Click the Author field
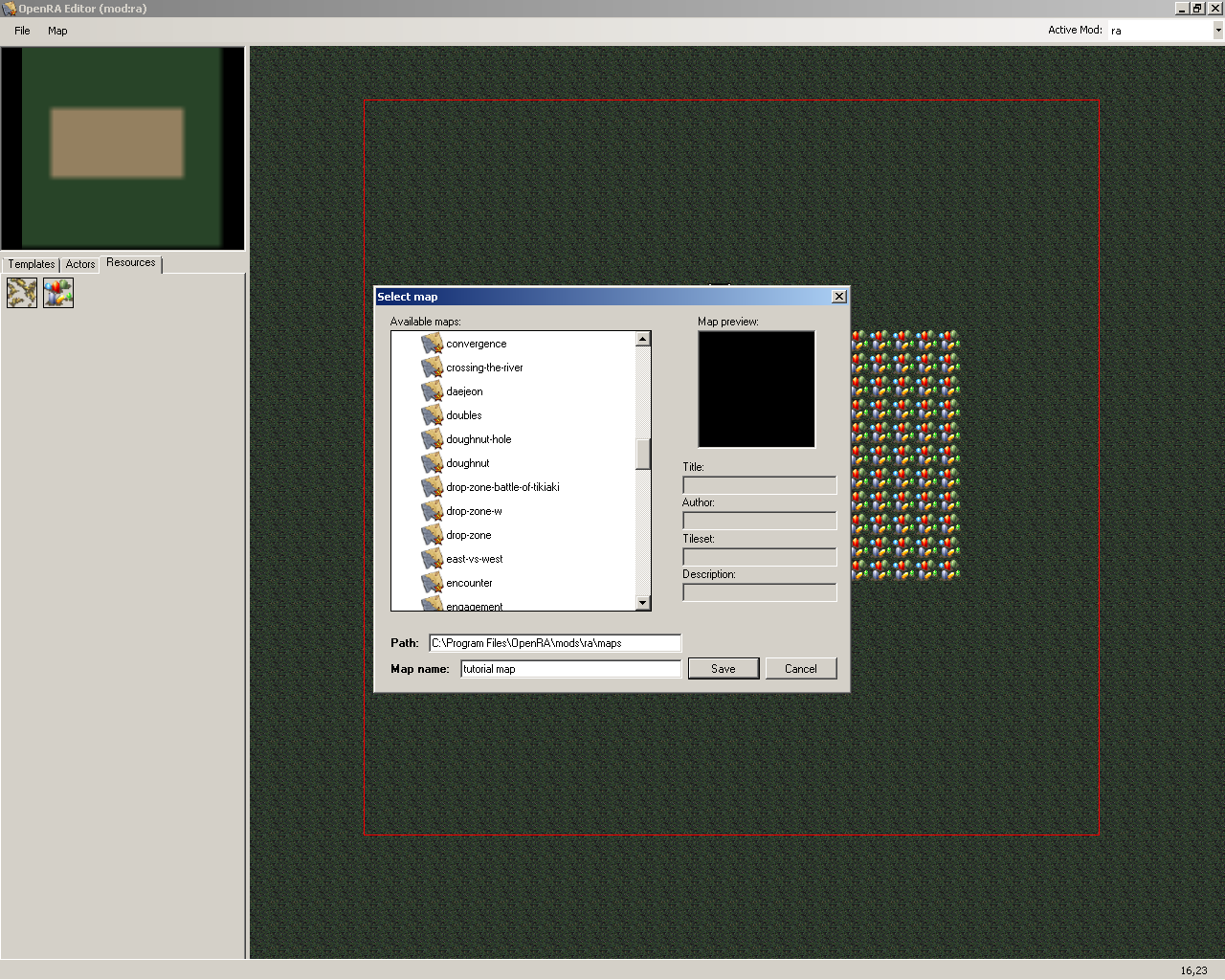Screen dimensions: 1225x980 [x=760, y=521]
